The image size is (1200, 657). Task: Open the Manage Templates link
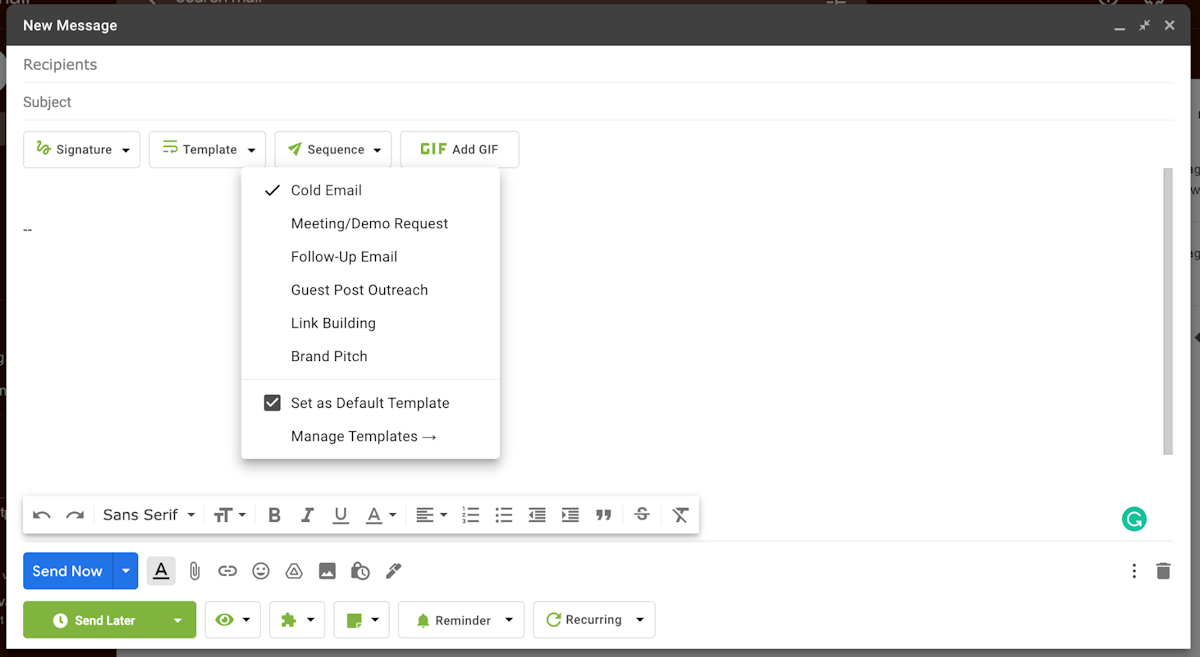364,436
